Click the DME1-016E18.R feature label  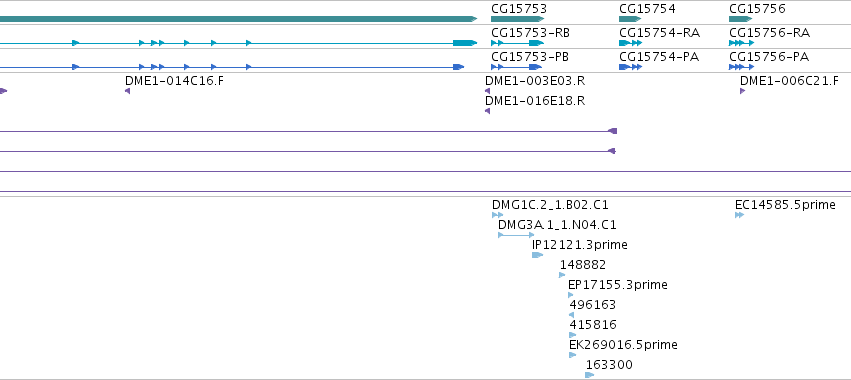pos(535,100)
